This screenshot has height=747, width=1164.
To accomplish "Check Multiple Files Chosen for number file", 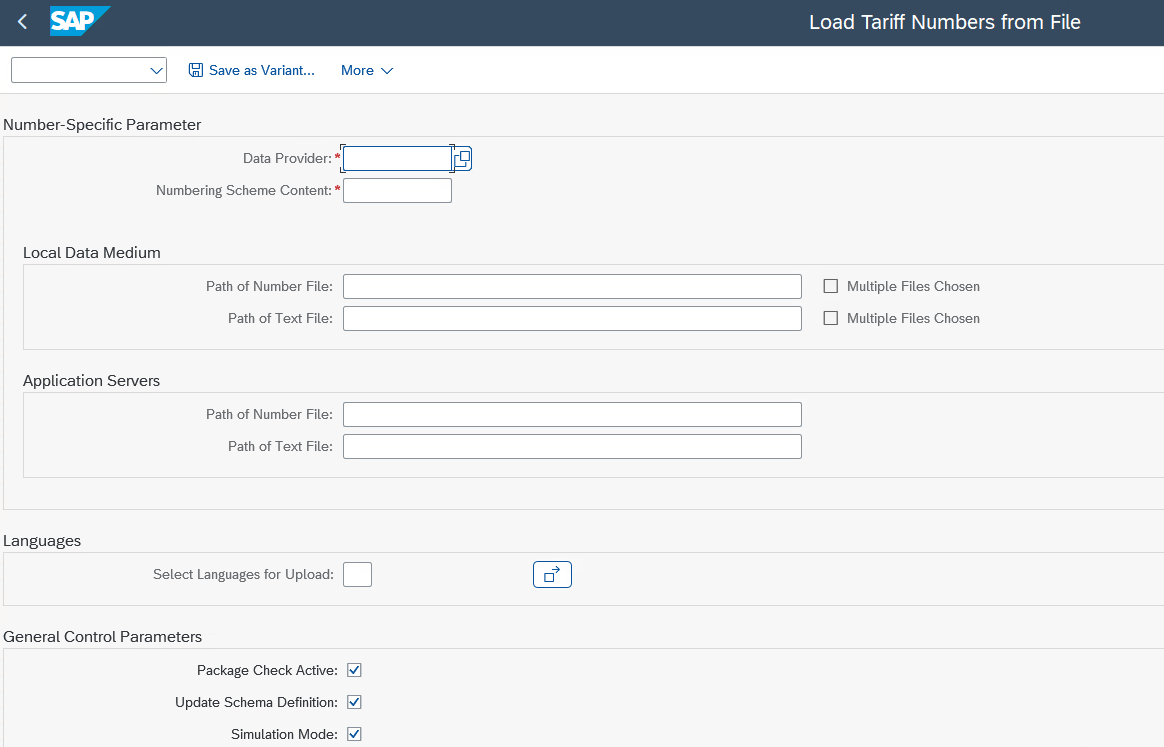I will [x=831, y=287].
